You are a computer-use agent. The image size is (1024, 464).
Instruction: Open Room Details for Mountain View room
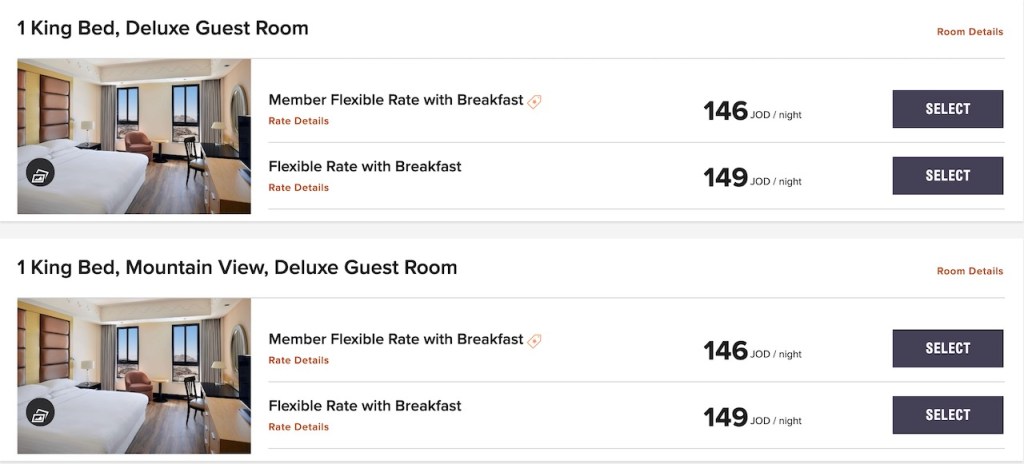(969, 271)
